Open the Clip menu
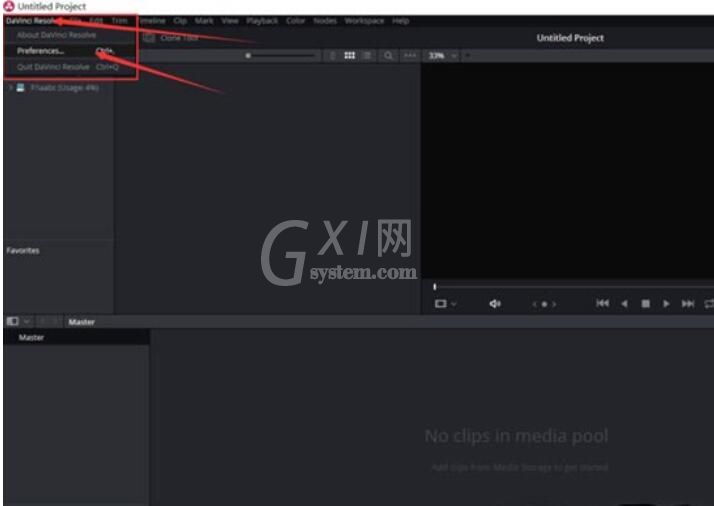The height and width of the screenshot is (506, 714). (180, 20)
